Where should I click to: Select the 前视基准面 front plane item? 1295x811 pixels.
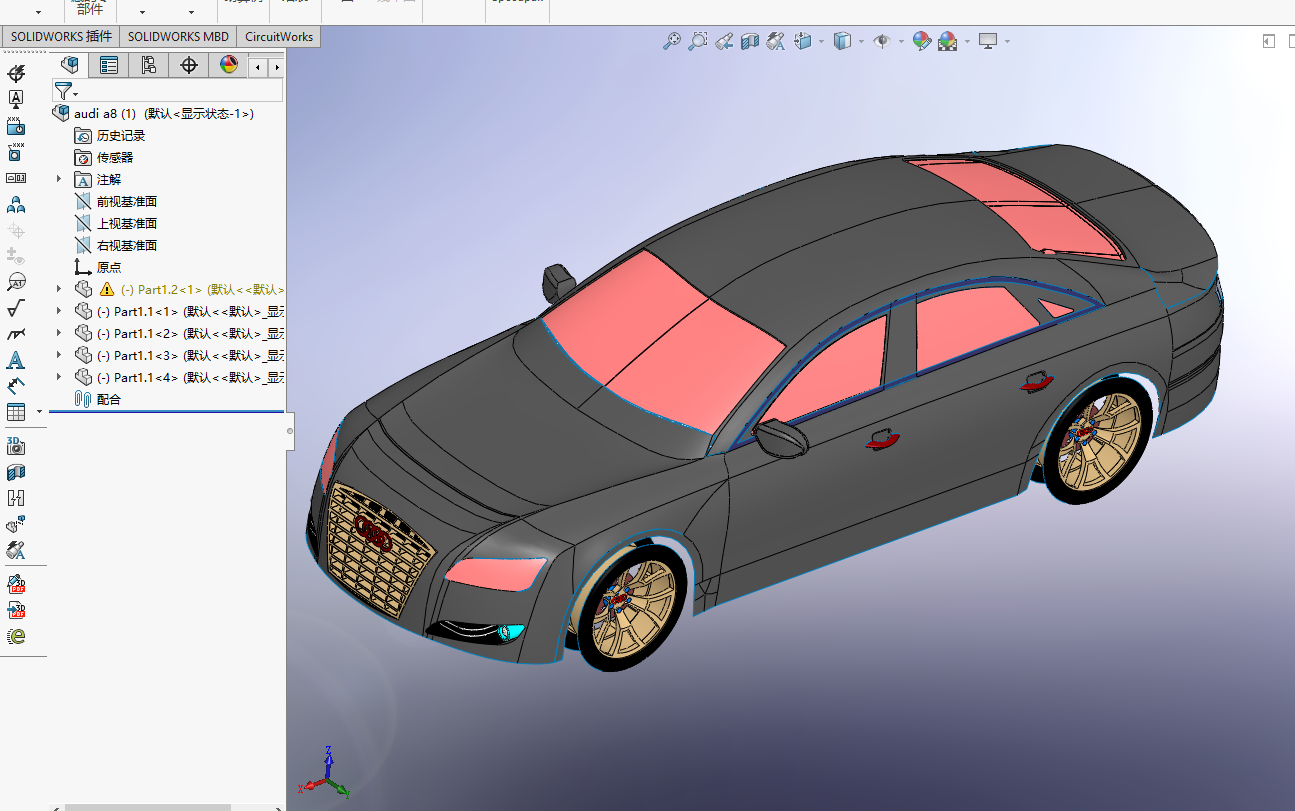[127, 201]
